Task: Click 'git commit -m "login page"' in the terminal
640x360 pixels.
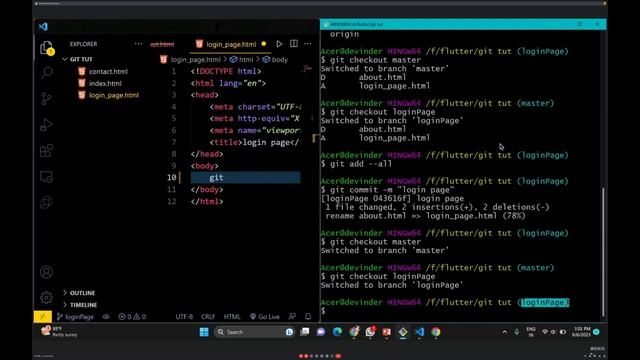Action: [x=392, y=190]
